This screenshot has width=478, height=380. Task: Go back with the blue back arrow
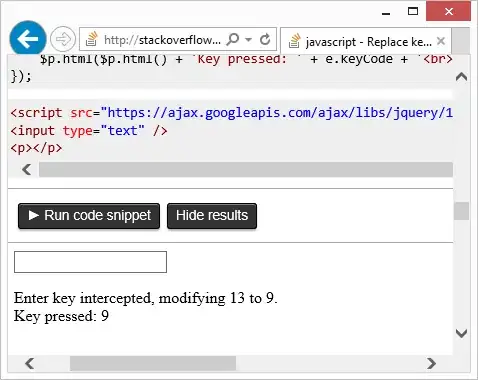pyautogui.click(x=28, y=39)
